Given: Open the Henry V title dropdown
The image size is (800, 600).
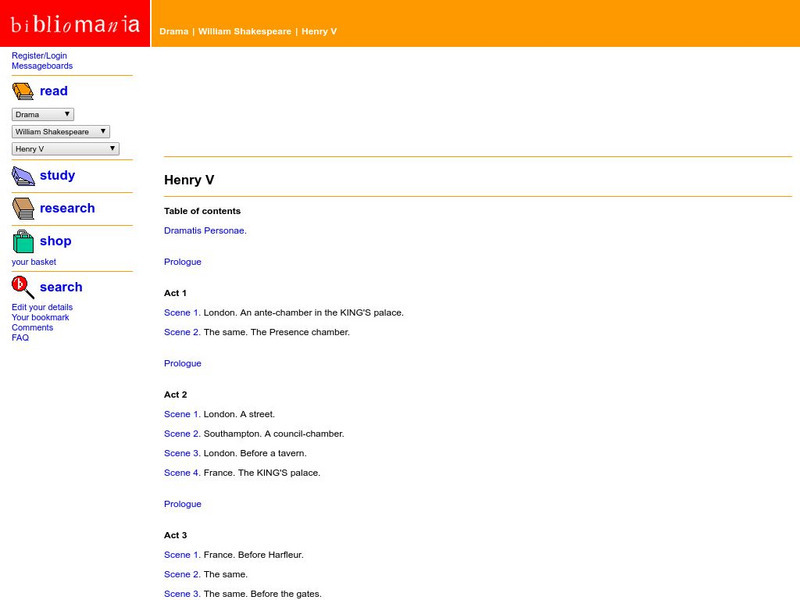Looking at the screenshot, I should click(65, 149).
